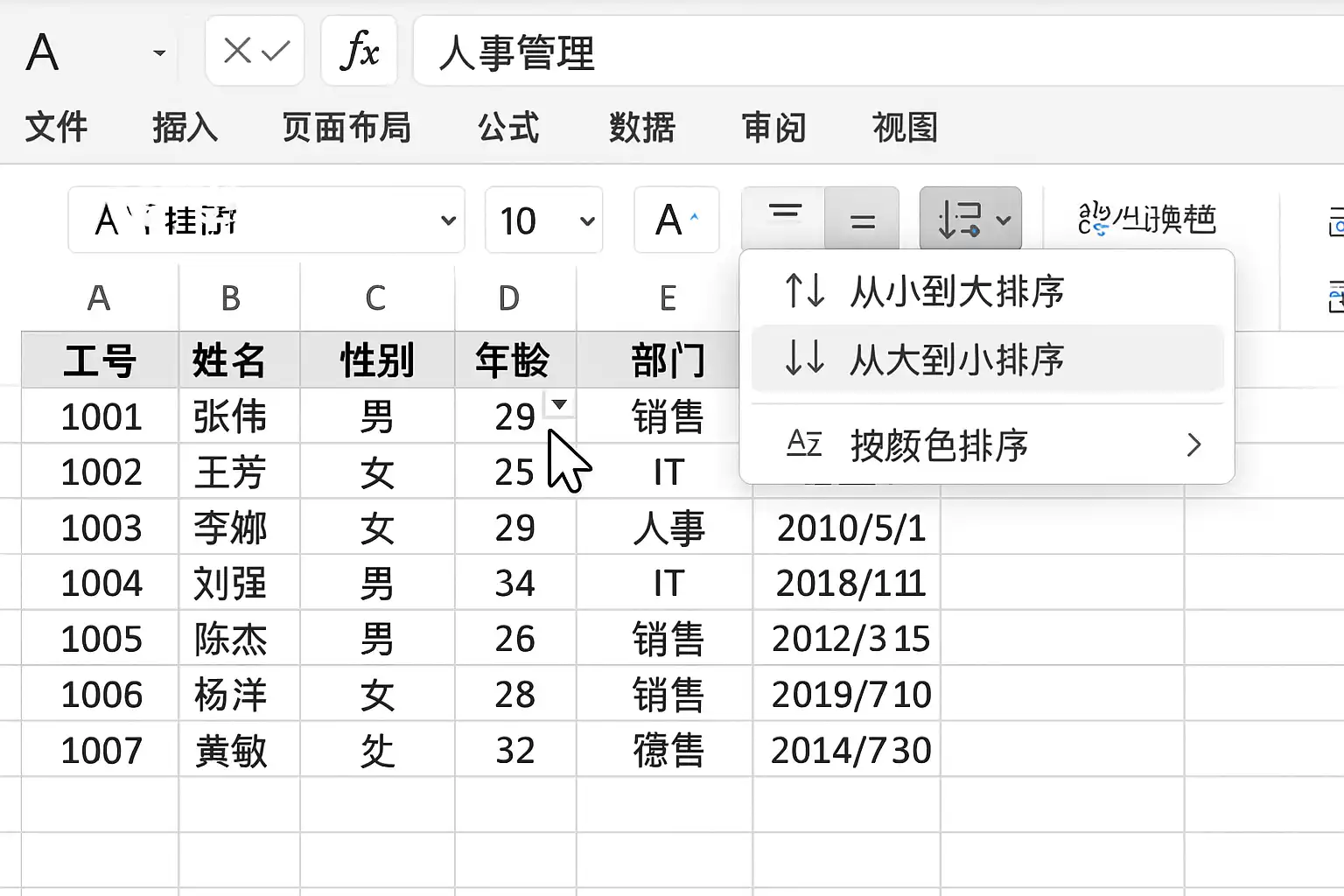Open the font size 10 dropdown

click(x=543, y=220)
